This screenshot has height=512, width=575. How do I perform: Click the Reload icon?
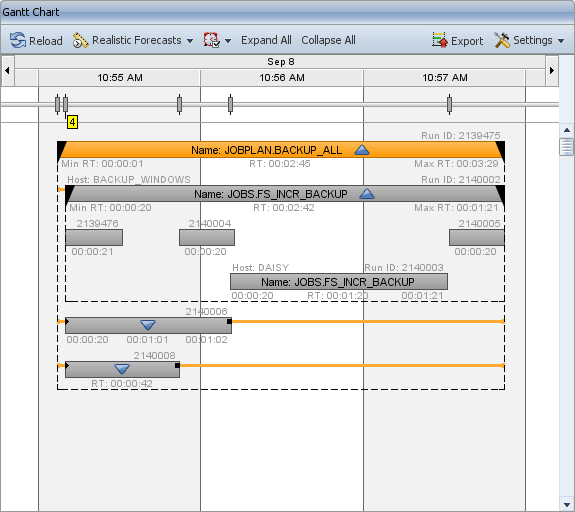(18, 40)
